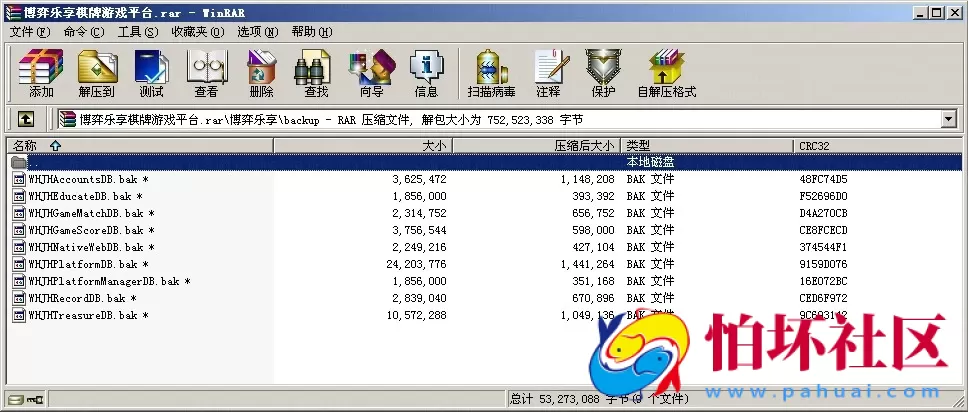This screenshot has height=412, width=968.
Task: Click the Add (添加) toolbar icon
Action: [41, 74]
